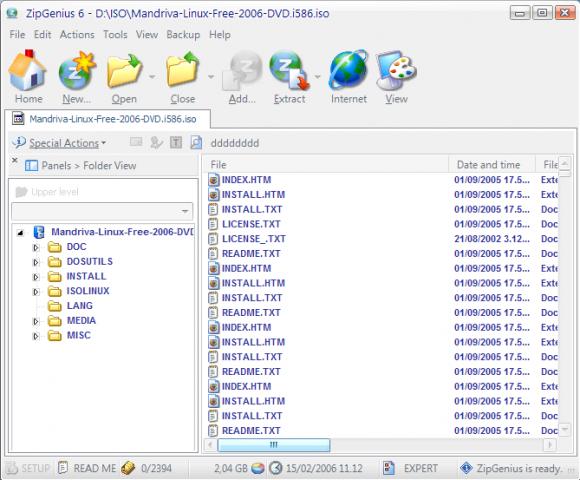
Task: Click the dddddddd text field
Action: pos(235,143)
